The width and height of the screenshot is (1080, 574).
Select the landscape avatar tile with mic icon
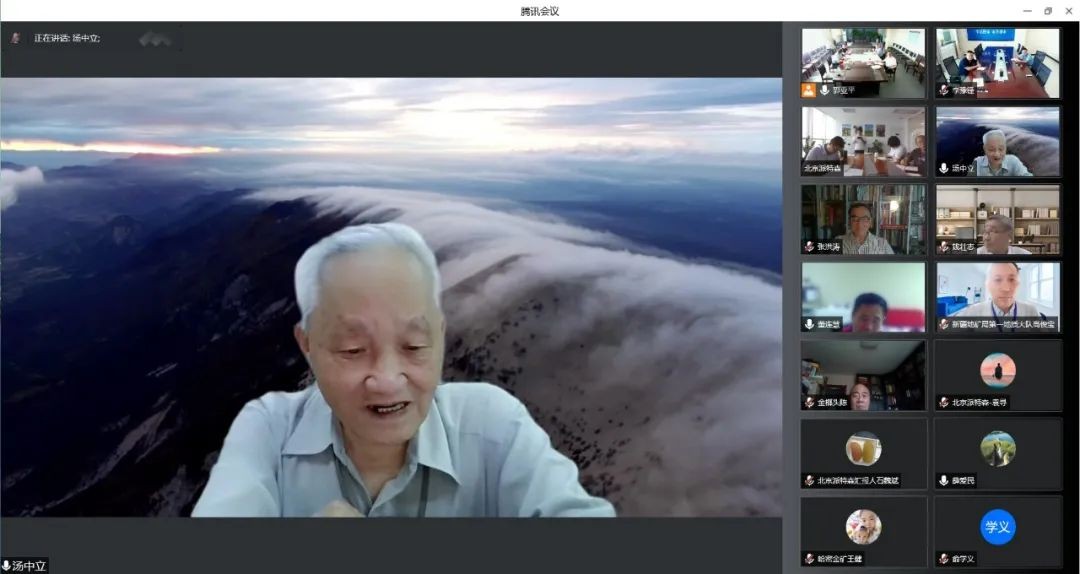997,453
